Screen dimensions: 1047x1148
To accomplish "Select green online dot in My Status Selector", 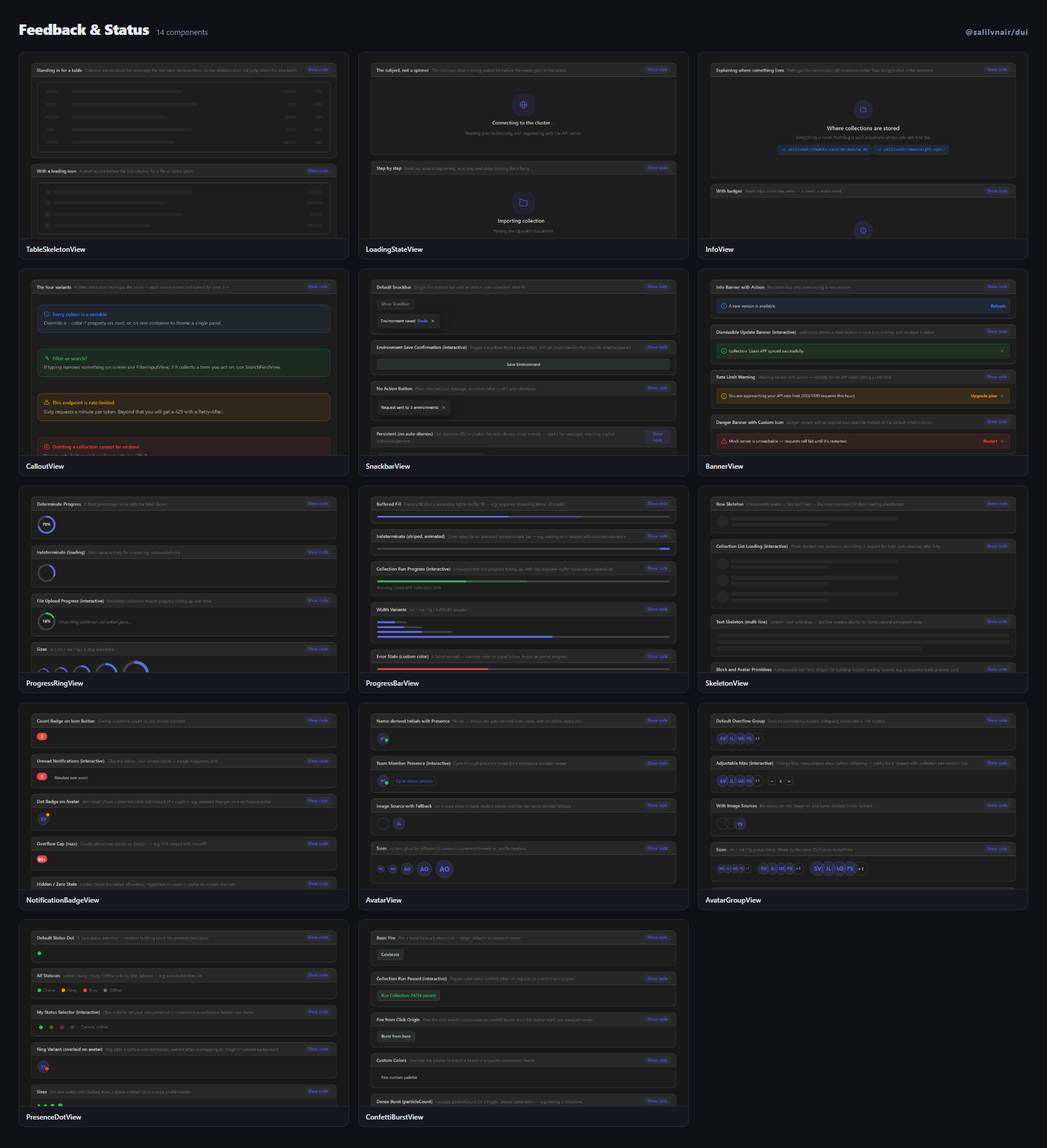I will (x=41, y=1028).
